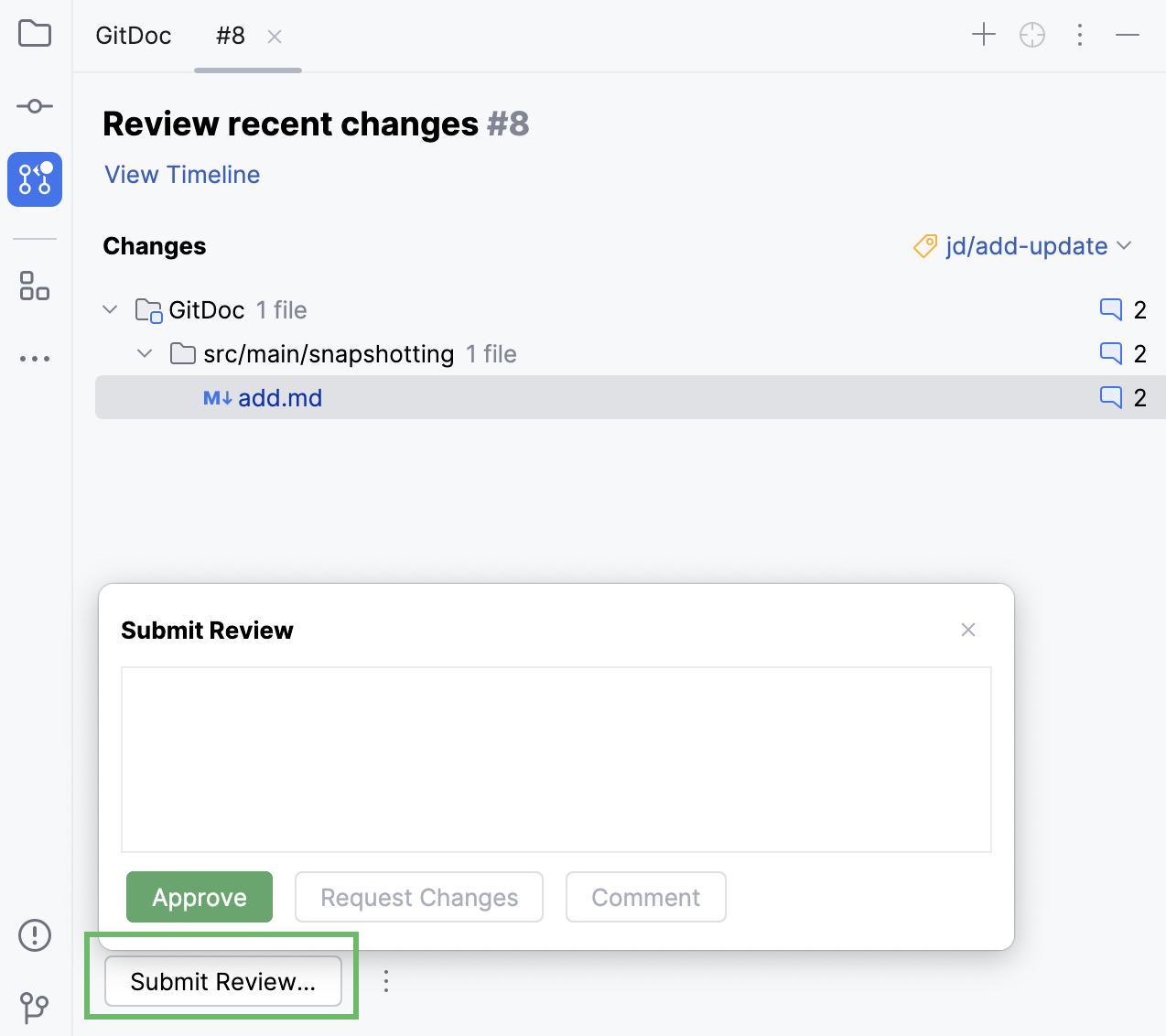
Task: Approve the review
Action: [x=199, y=897]
